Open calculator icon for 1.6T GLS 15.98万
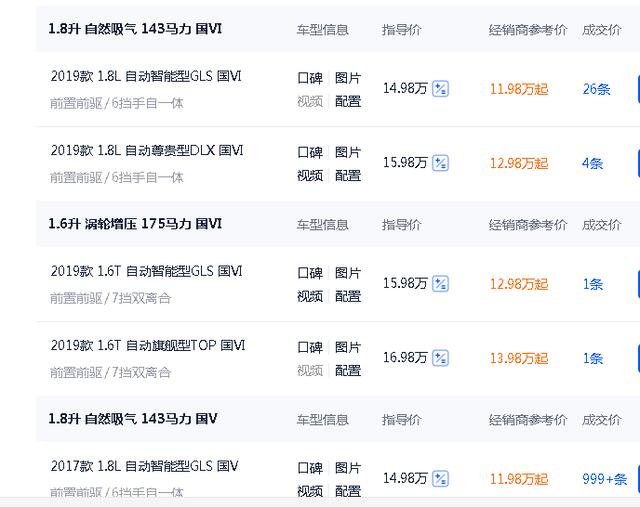 (x=440, y=284)
